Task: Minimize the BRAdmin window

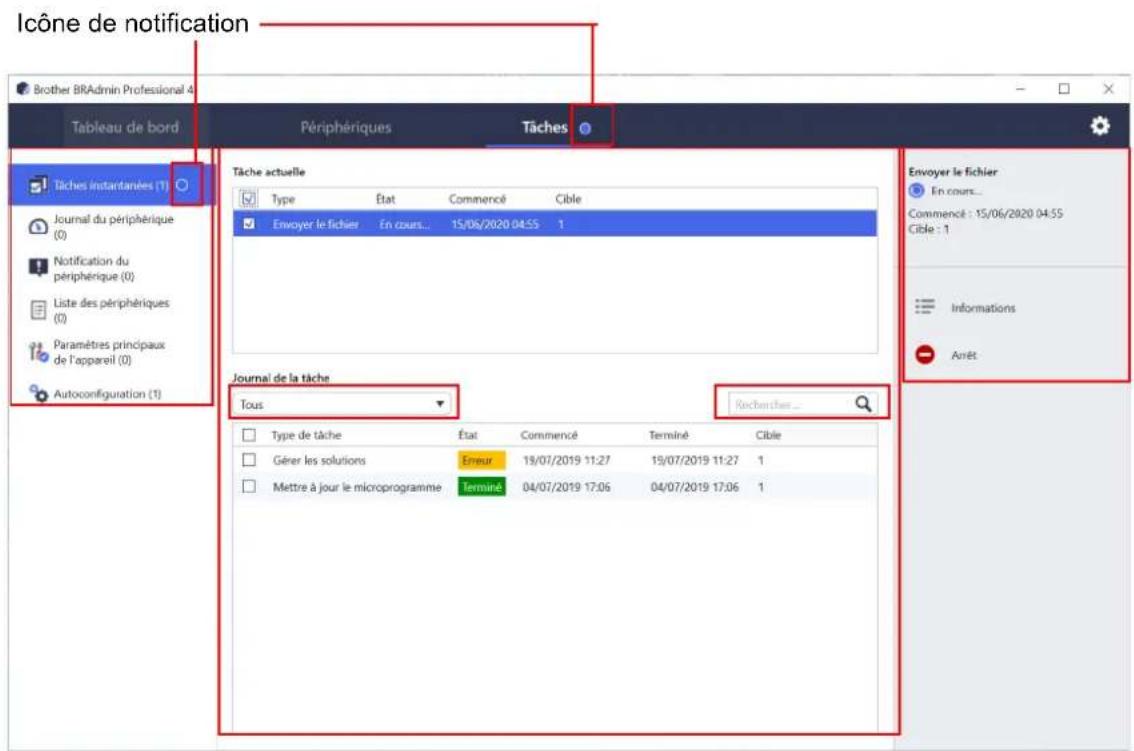Action: pos(1020,88)
